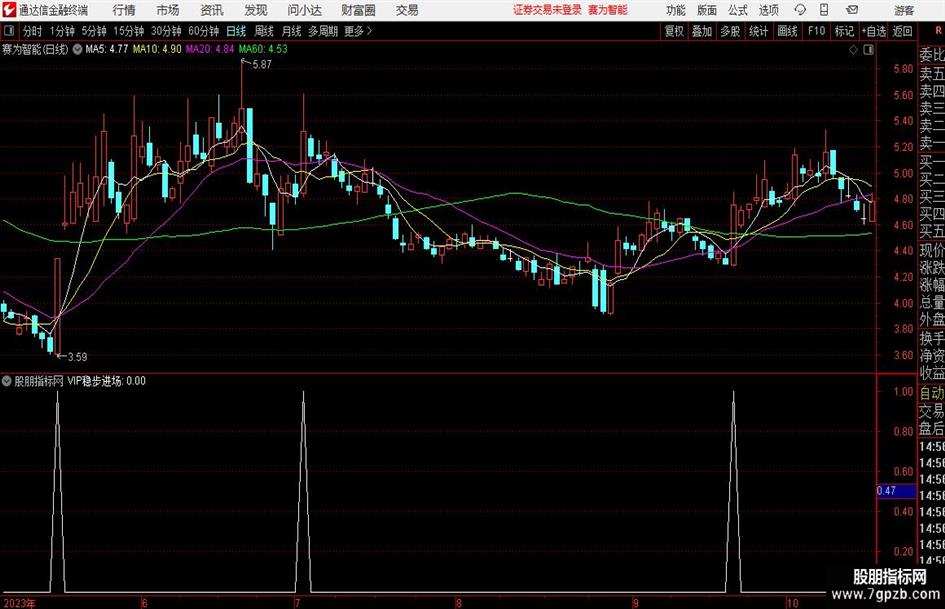
Task: Add stock with +自选 button
Action: 874,31
